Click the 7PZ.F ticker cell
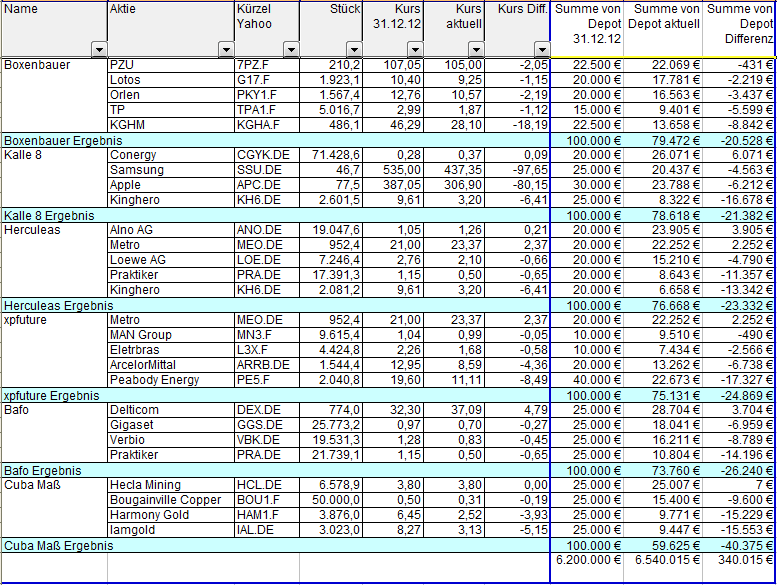The width and height of the screenshot is (777, 585). pyautogui.click(x=267, y=65)
